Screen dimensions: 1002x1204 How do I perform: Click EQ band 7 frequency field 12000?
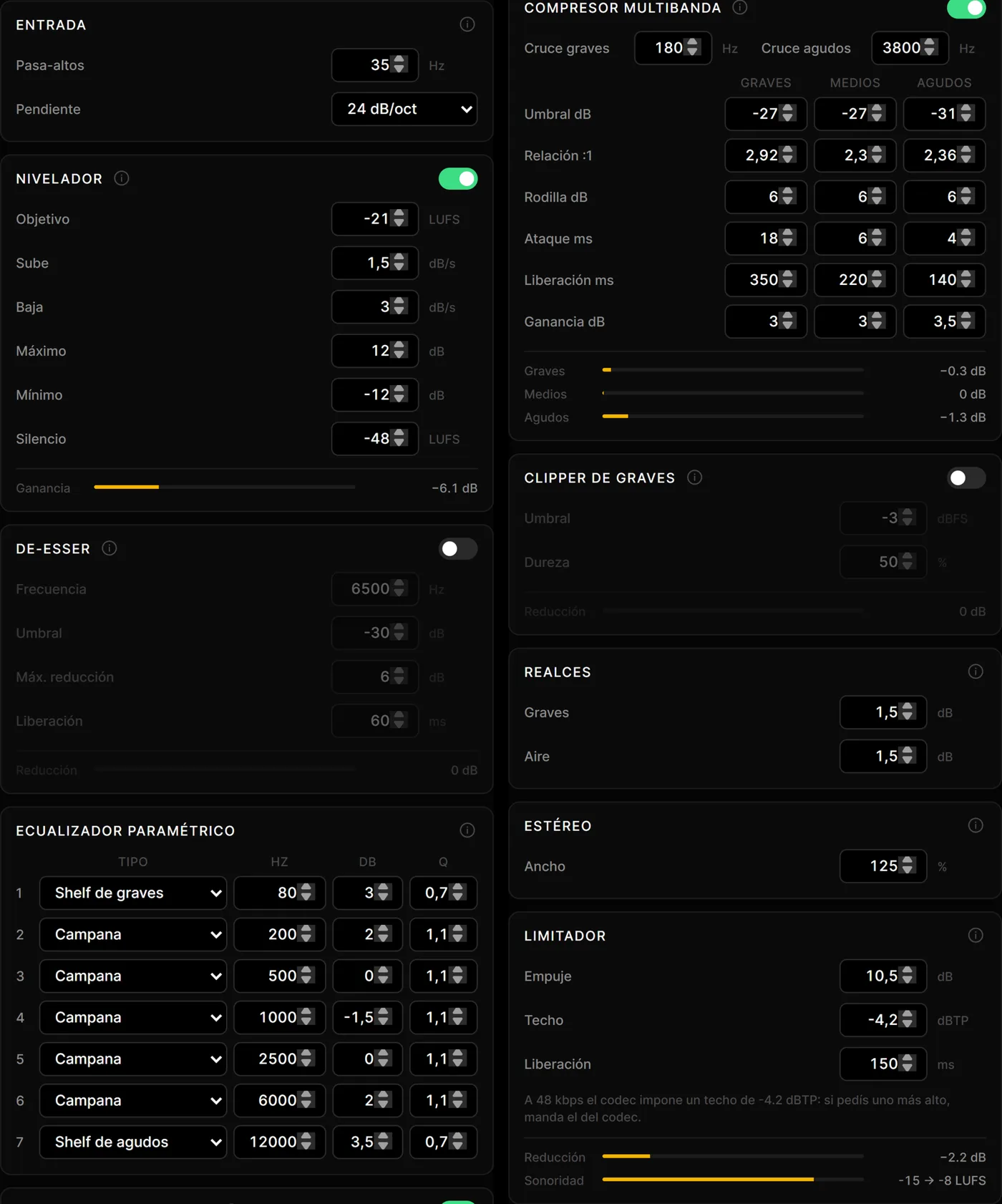(x=280, y=1142)
